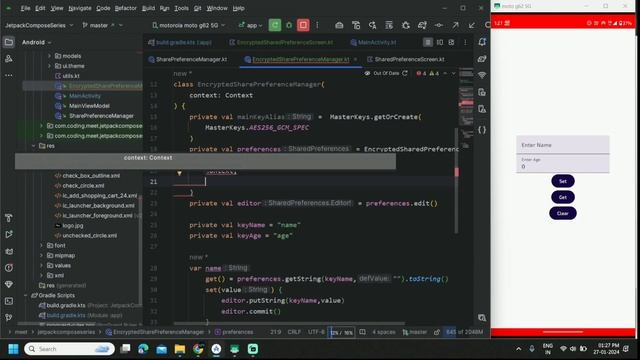This screenshot has height=360, width=640.
Task: Open the Tools menu
Action: [x=181, y=8]
